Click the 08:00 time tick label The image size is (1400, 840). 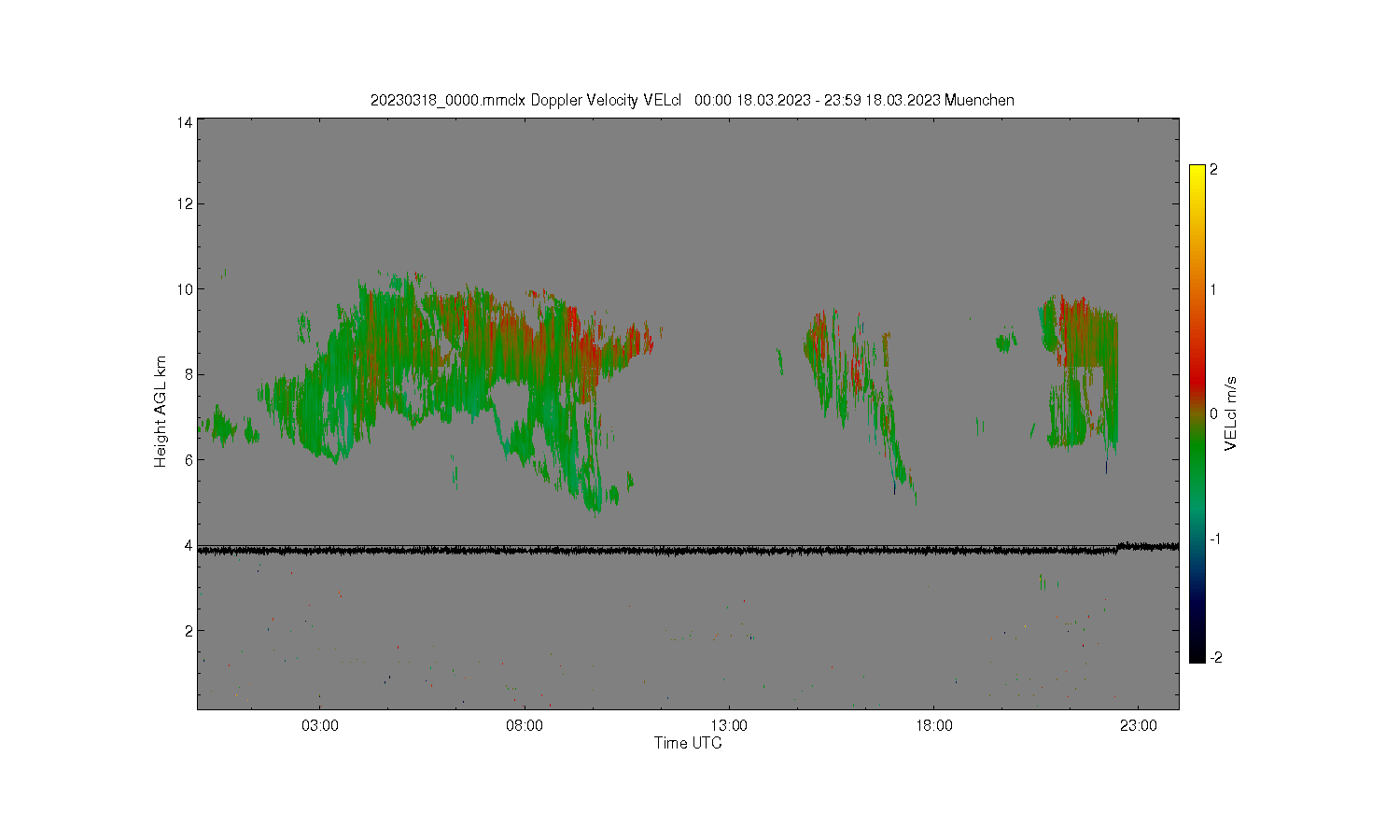pyautogui.click(x=525, y=725)
